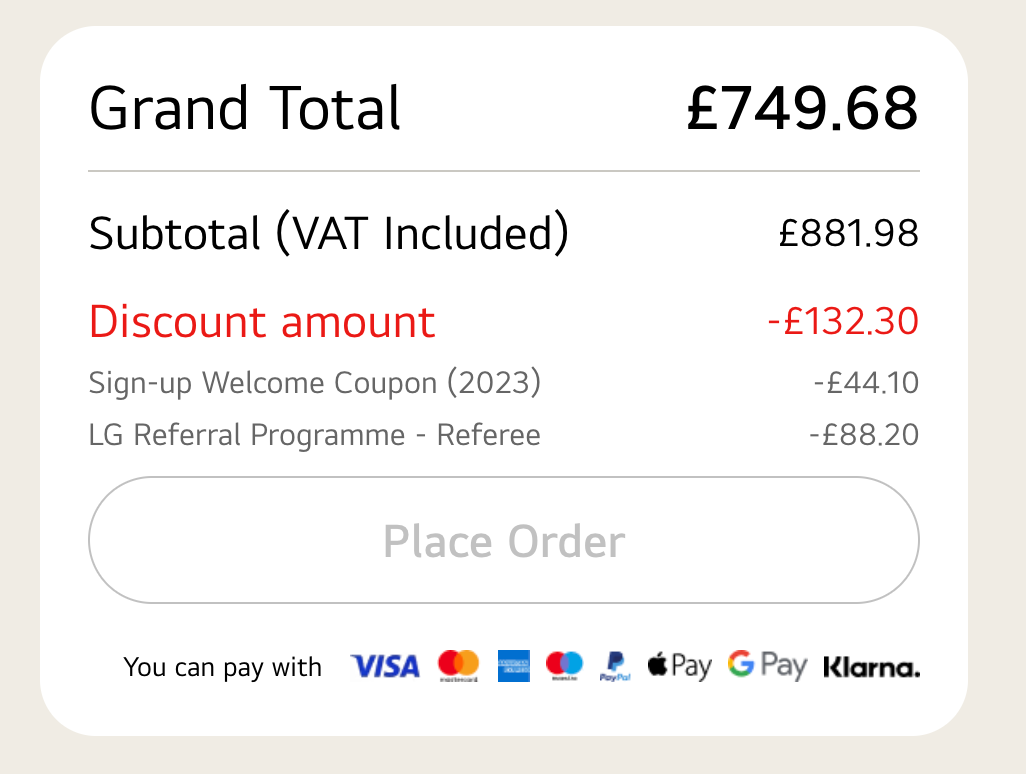Select the -£132.30 discount total
The image size is (1026, 774).
[842, 322]
